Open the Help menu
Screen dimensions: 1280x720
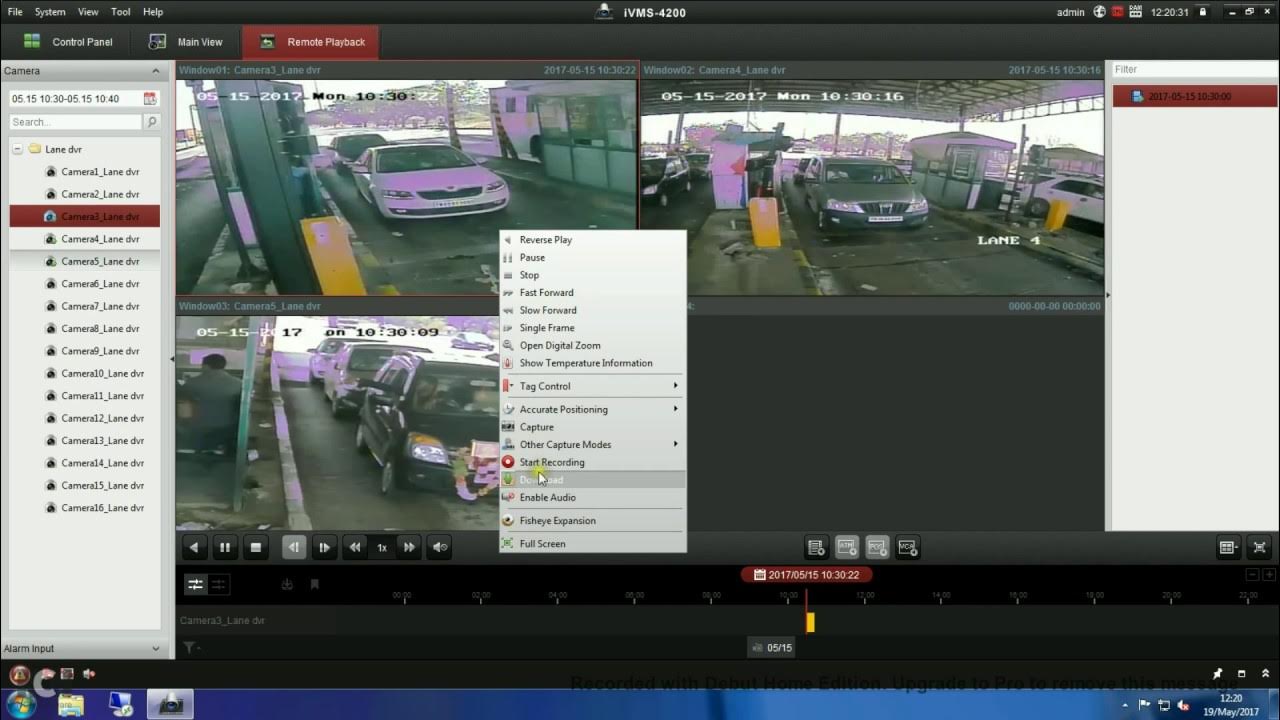coord(153,12)
